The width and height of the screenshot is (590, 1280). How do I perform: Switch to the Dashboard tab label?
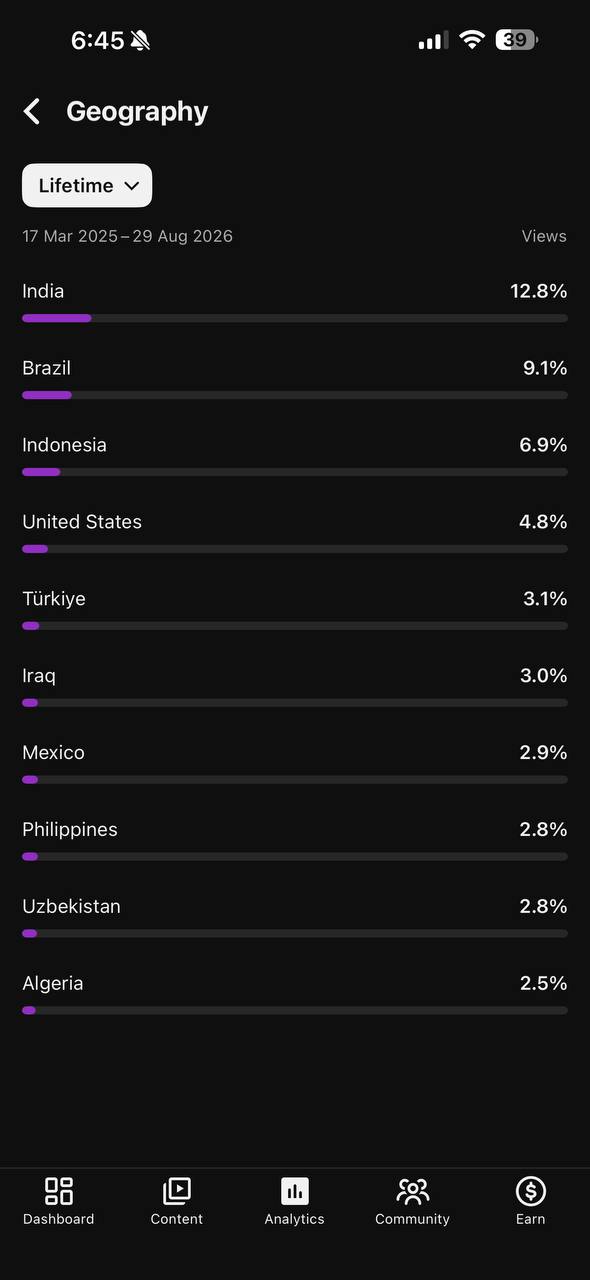point(59,1219)
